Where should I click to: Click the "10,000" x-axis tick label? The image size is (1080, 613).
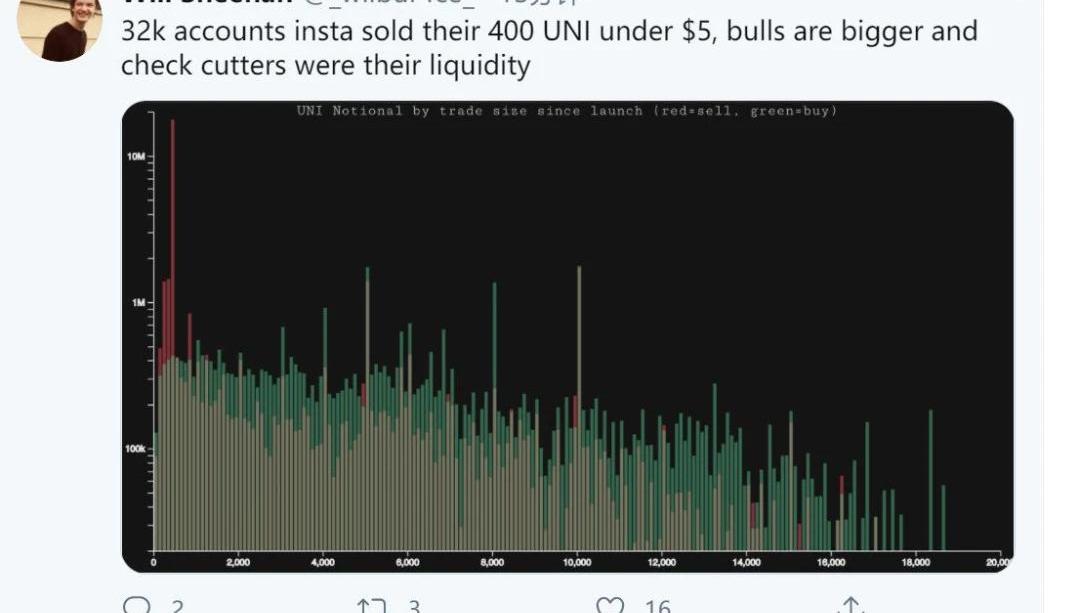pos(577,563)
